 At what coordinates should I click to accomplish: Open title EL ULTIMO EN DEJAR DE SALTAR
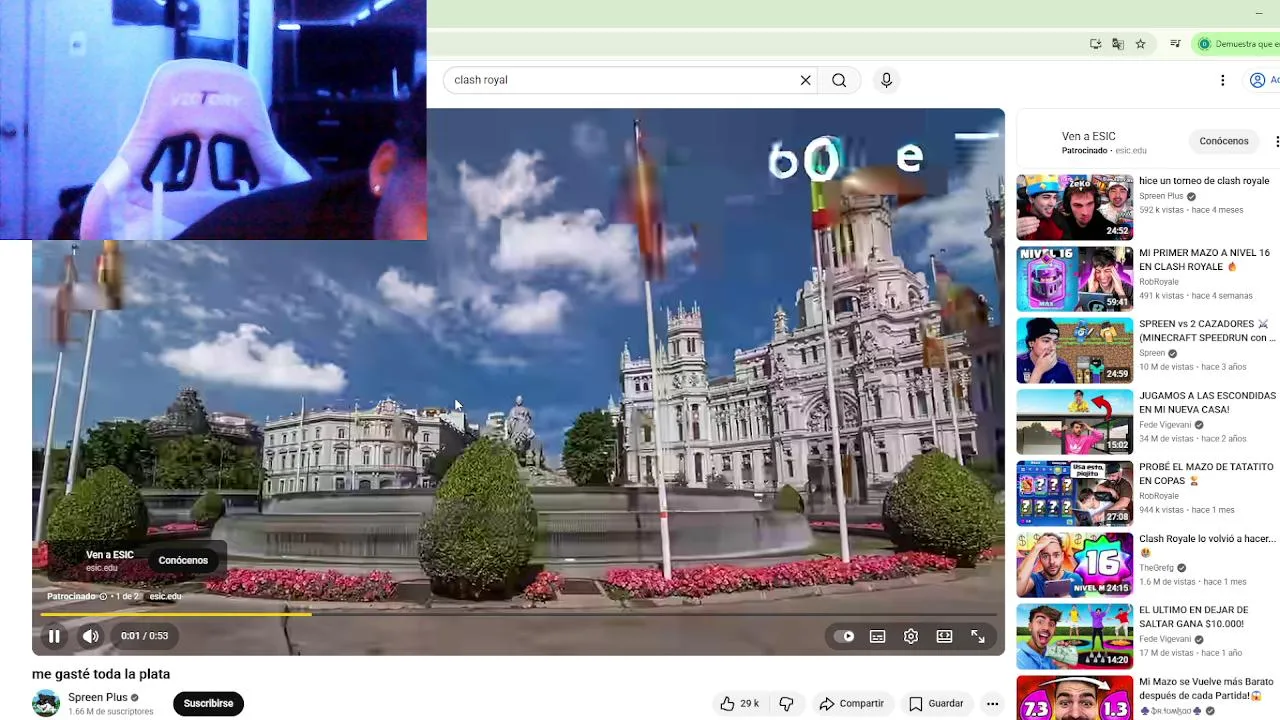tap(1194, 617)
